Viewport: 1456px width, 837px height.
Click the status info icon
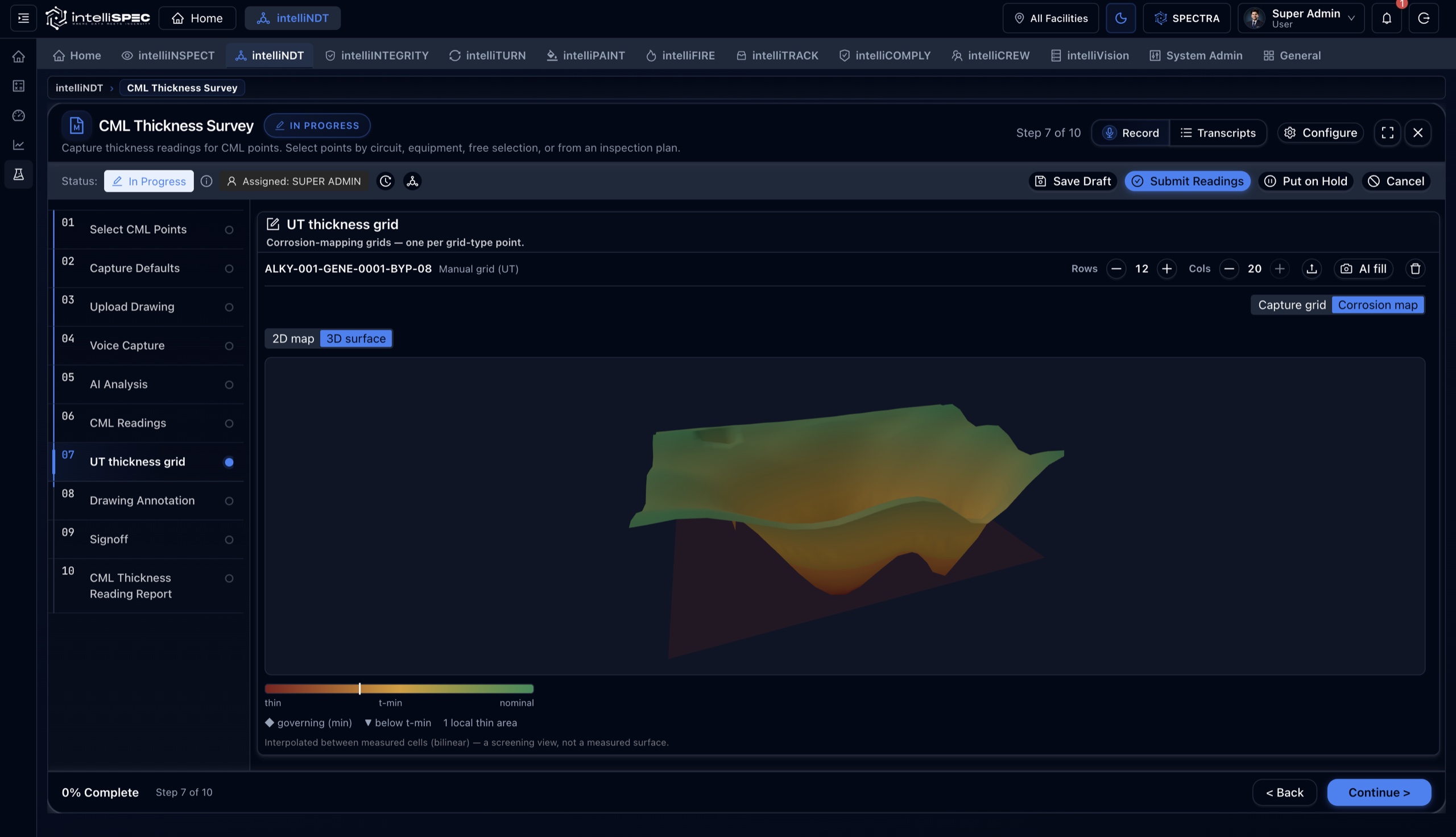coord(206,181)
